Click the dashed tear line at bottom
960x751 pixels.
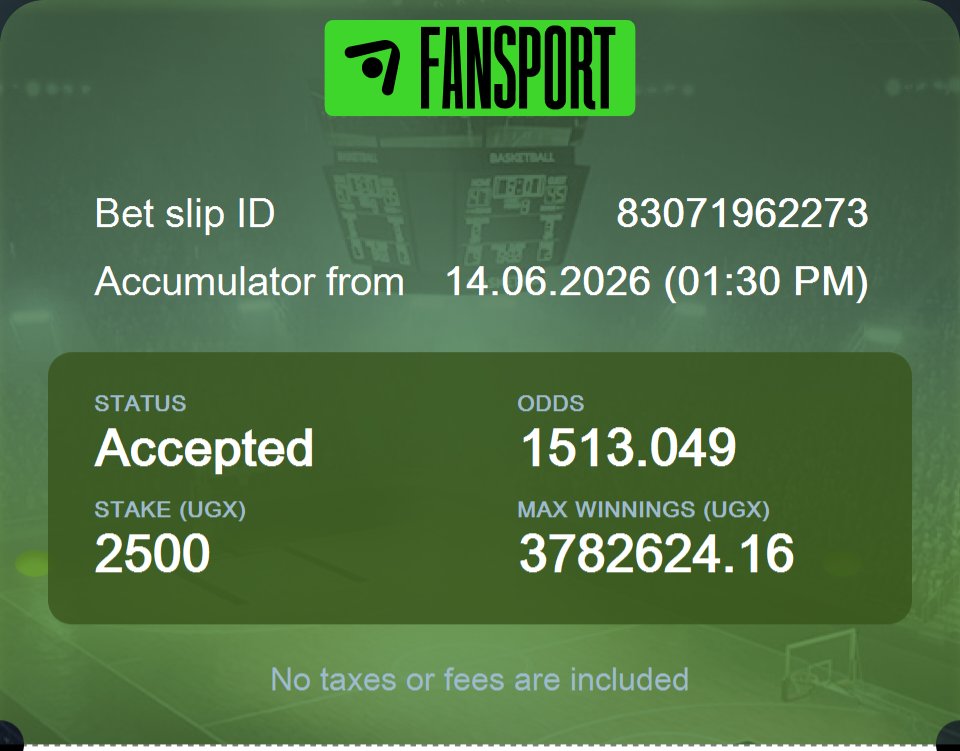click(480, 746)
